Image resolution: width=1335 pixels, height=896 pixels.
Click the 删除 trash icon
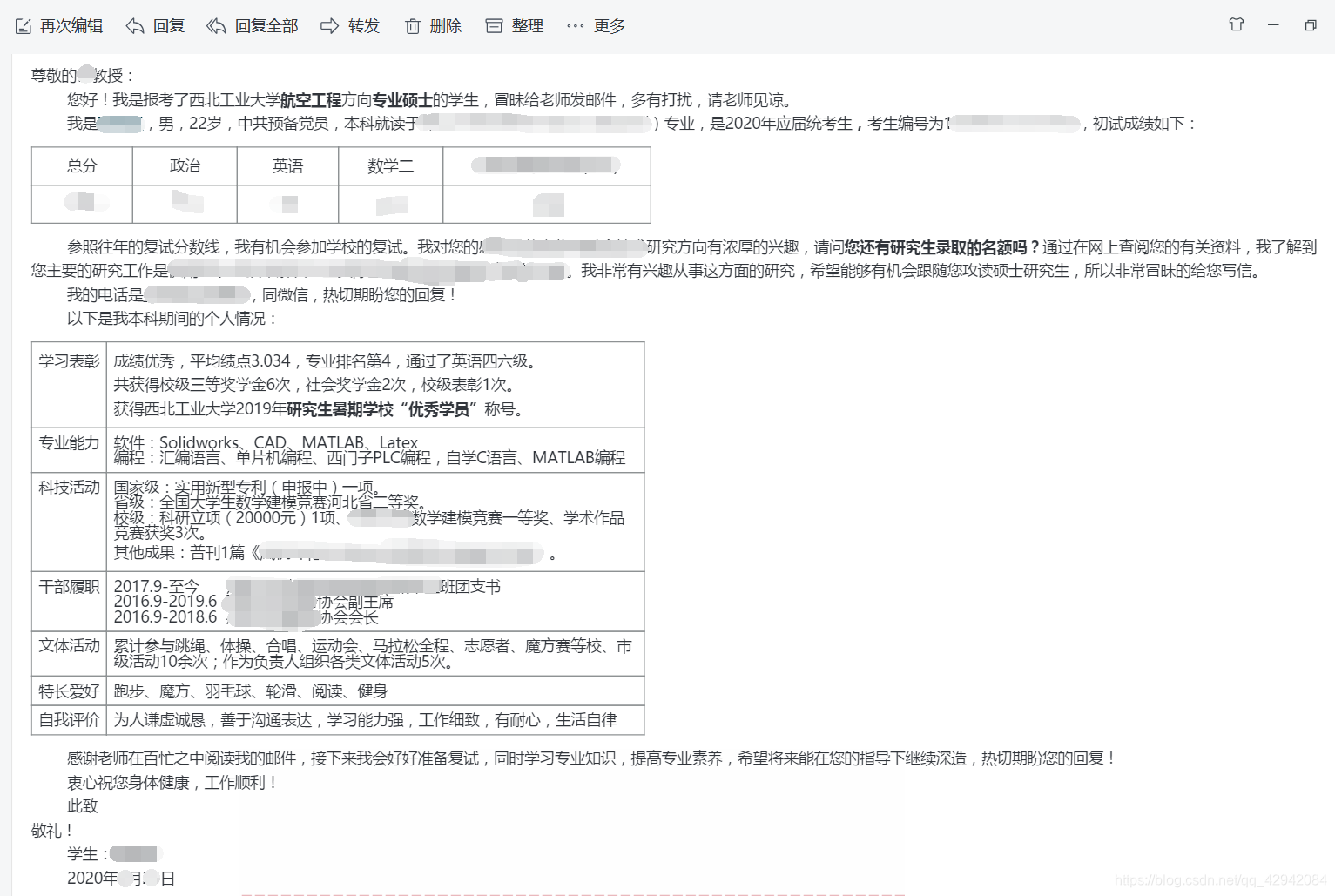click(x=413, y=26)
